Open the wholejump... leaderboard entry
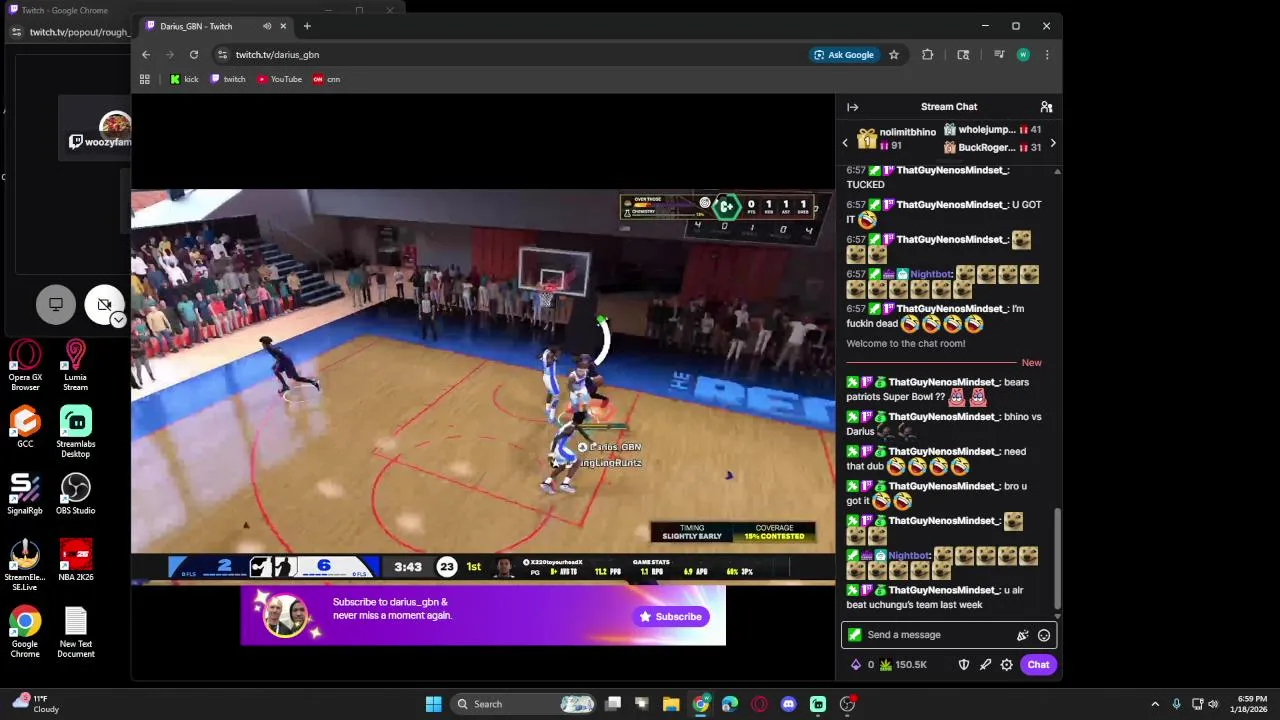 coord(992,130)
